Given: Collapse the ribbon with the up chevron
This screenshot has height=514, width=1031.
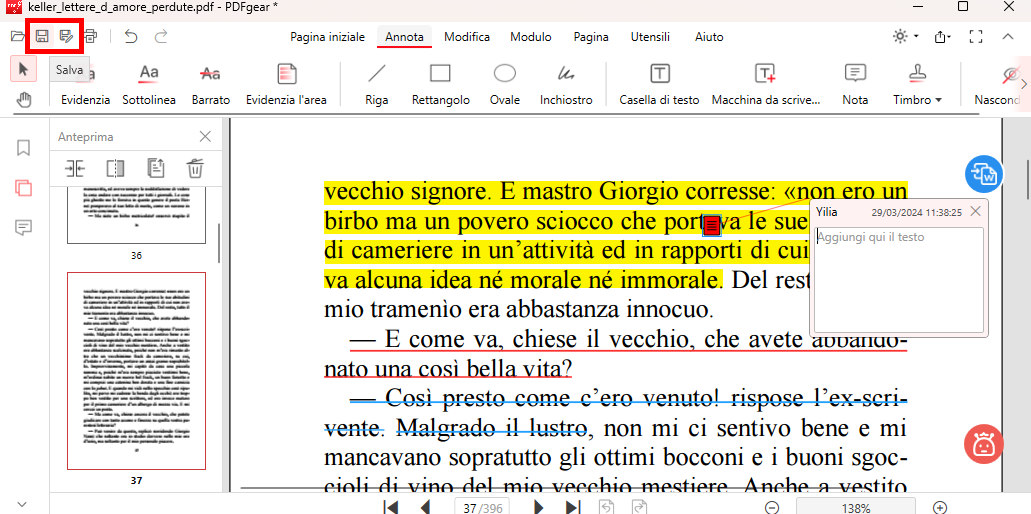Looking at the screenshot, I should 1007,37.
